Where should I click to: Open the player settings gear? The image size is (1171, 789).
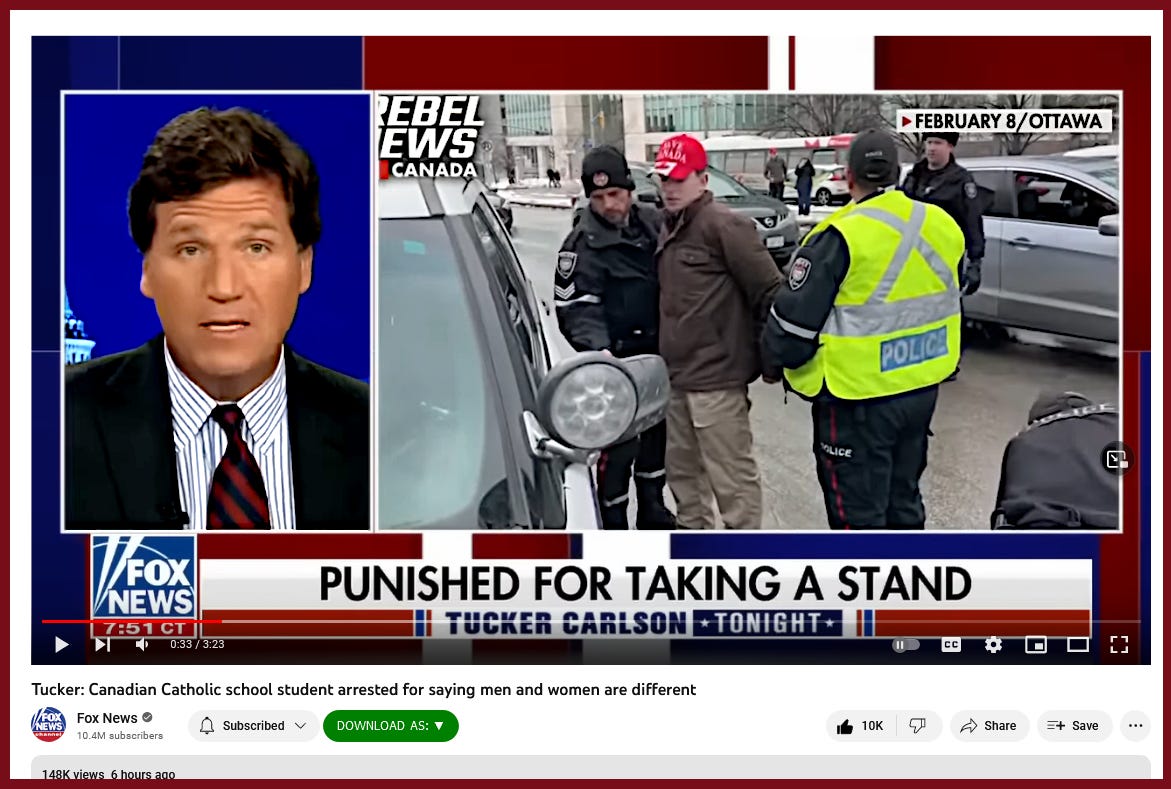coord(993,644)
